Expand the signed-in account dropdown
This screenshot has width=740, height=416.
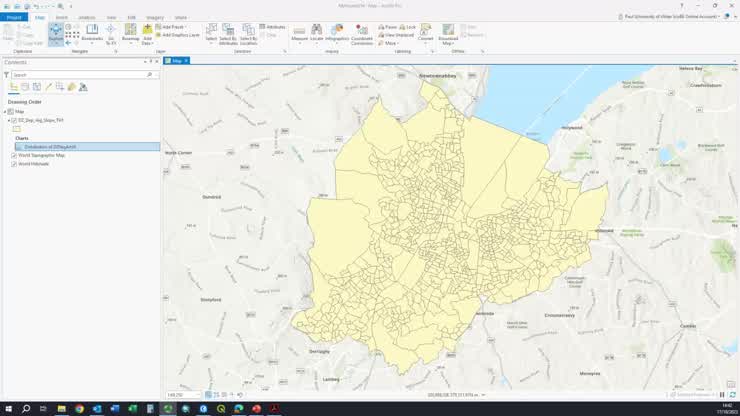pyautogui.click(x=719, y=17)
